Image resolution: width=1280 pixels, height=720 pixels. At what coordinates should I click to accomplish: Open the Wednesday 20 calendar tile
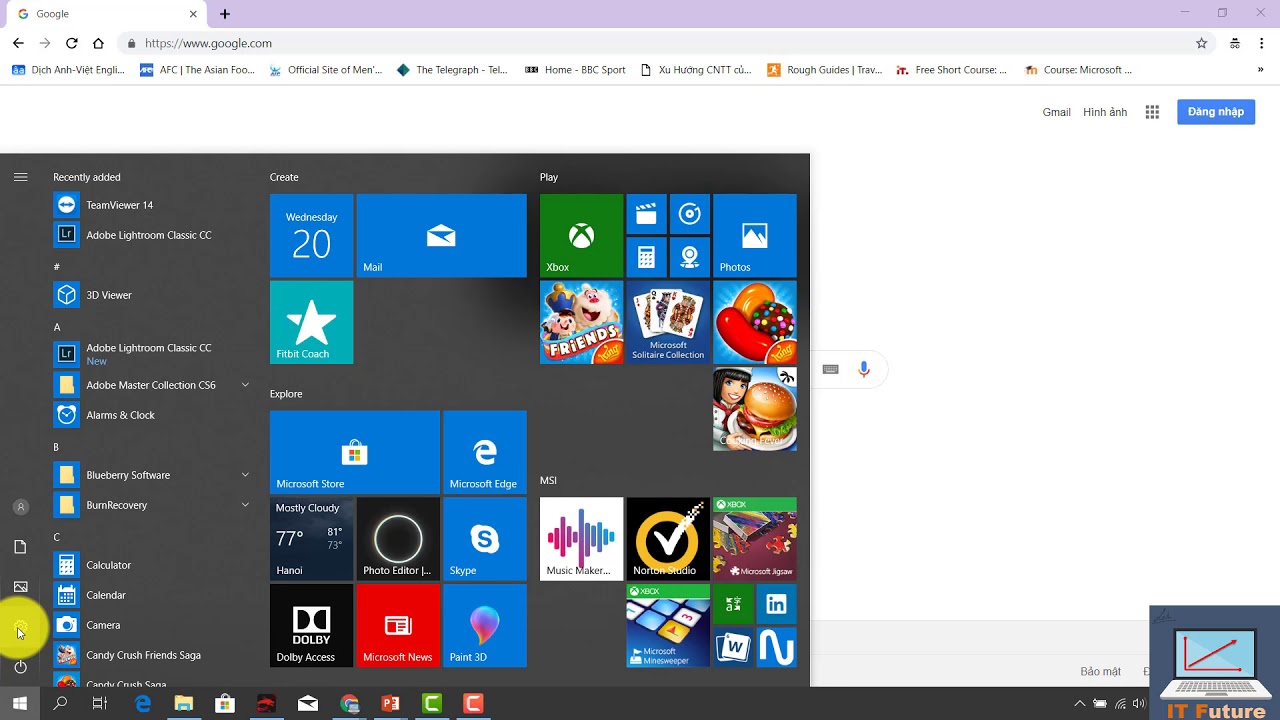[x=311, y=235]
